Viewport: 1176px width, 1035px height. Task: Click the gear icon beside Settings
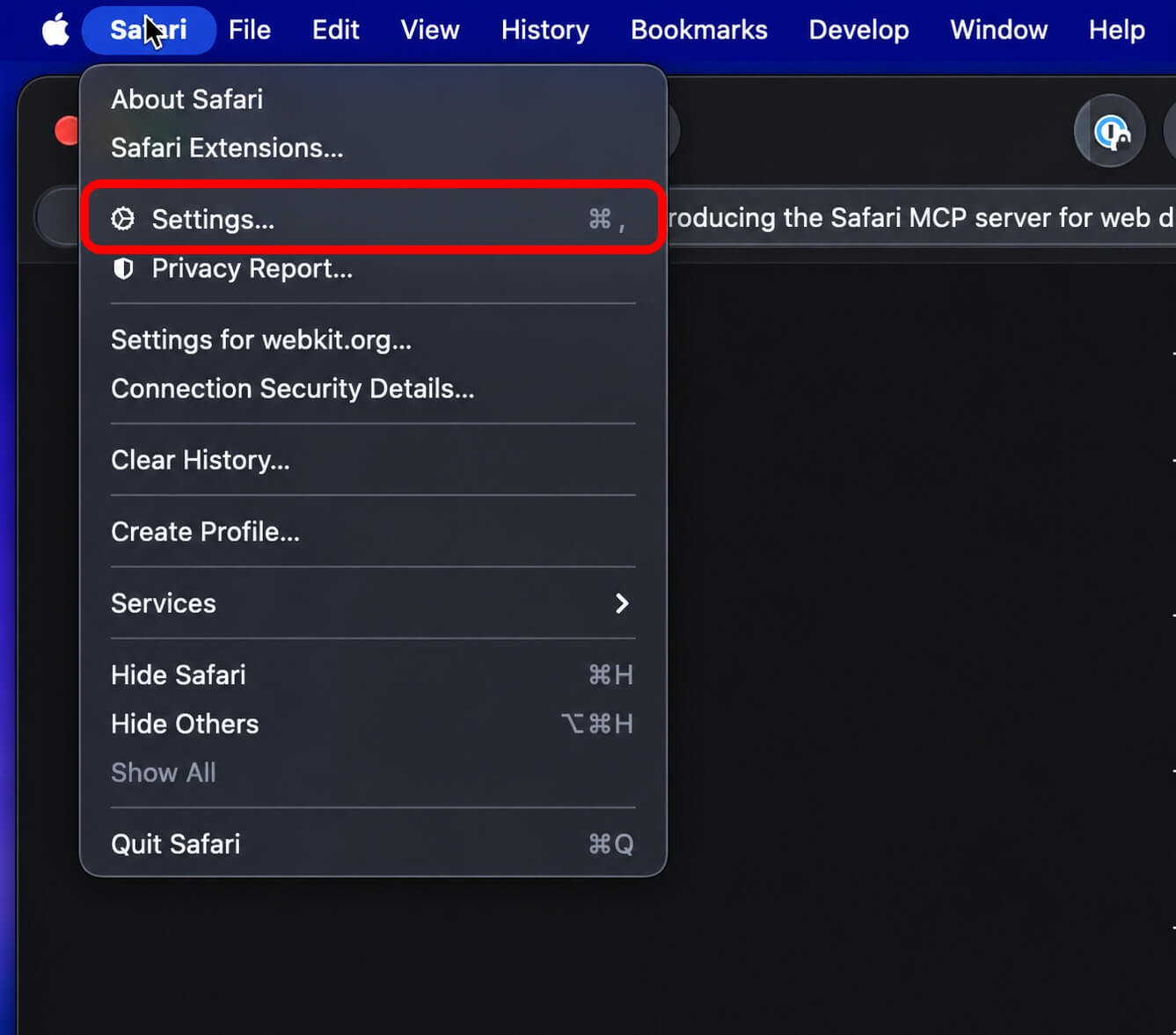click(x=123, y=219)
